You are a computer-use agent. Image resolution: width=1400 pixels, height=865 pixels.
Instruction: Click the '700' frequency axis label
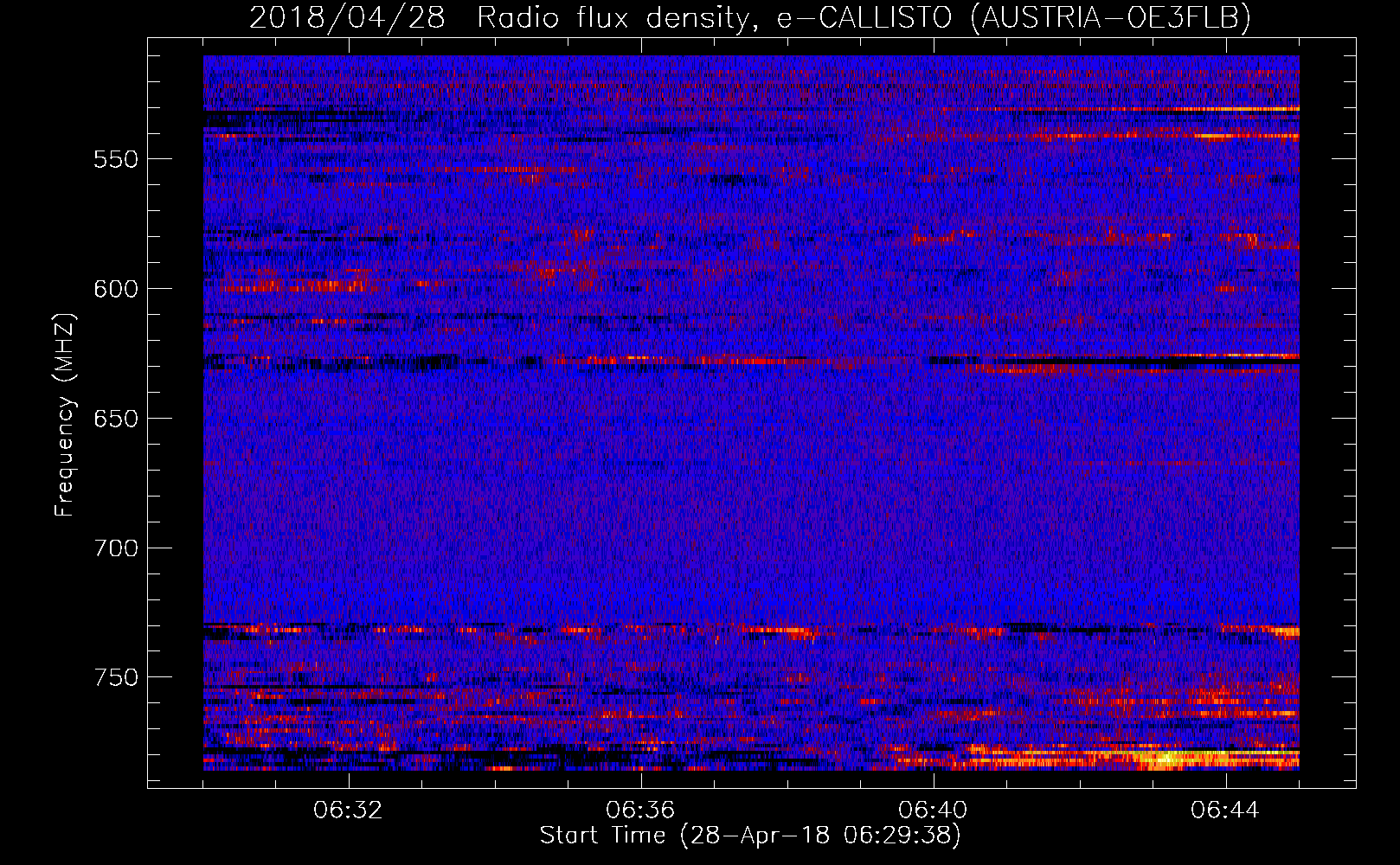coord(116,548)
